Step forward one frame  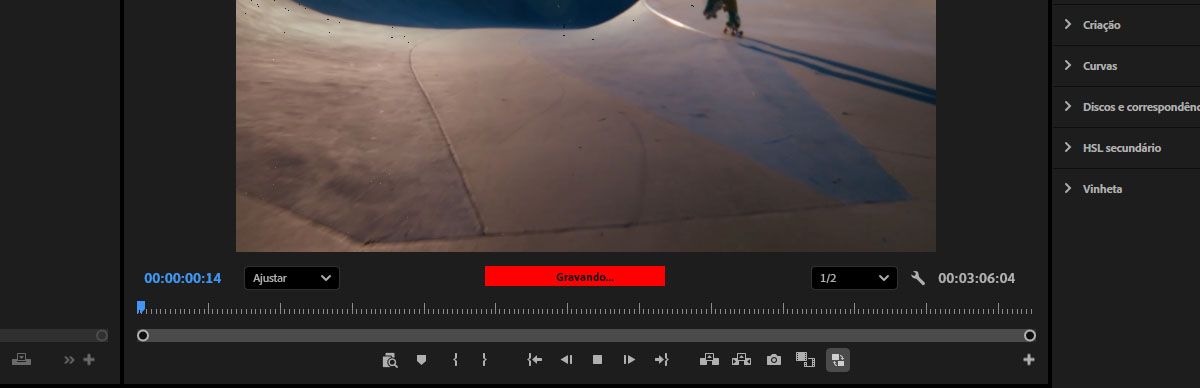tap(629, 359)
